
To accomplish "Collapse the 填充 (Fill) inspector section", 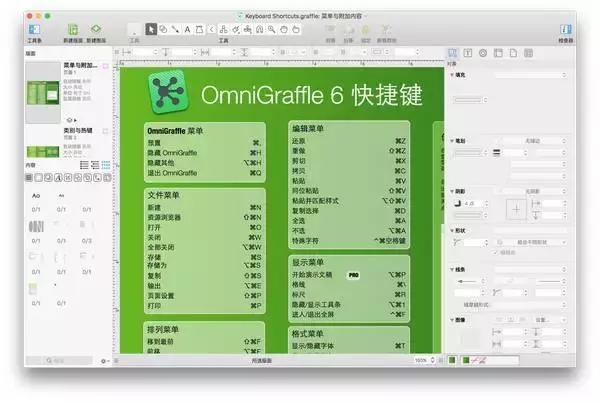I will [x=452, y=75].
